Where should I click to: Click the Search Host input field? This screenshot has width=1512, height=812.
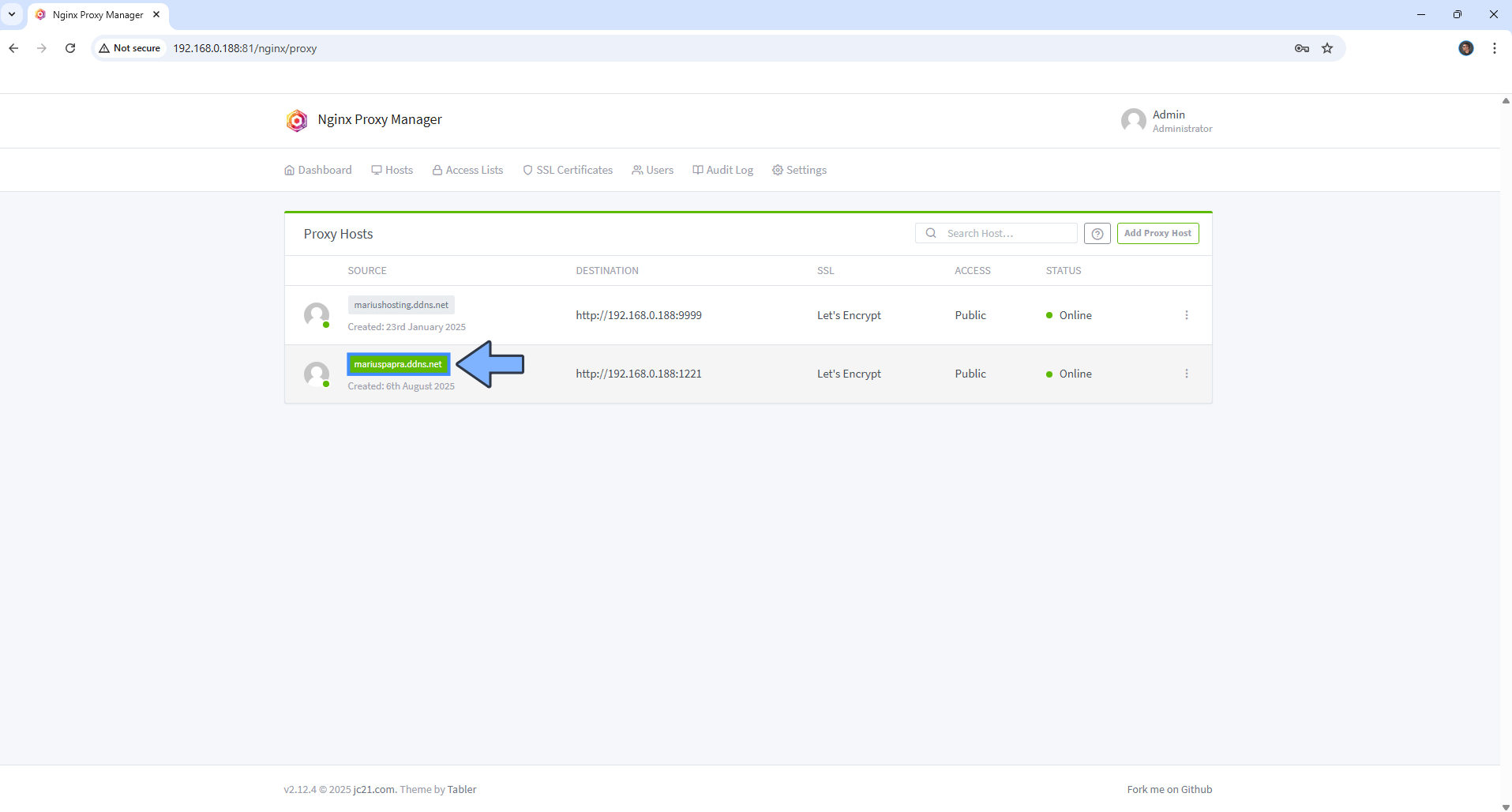click(x=996, y=233)
